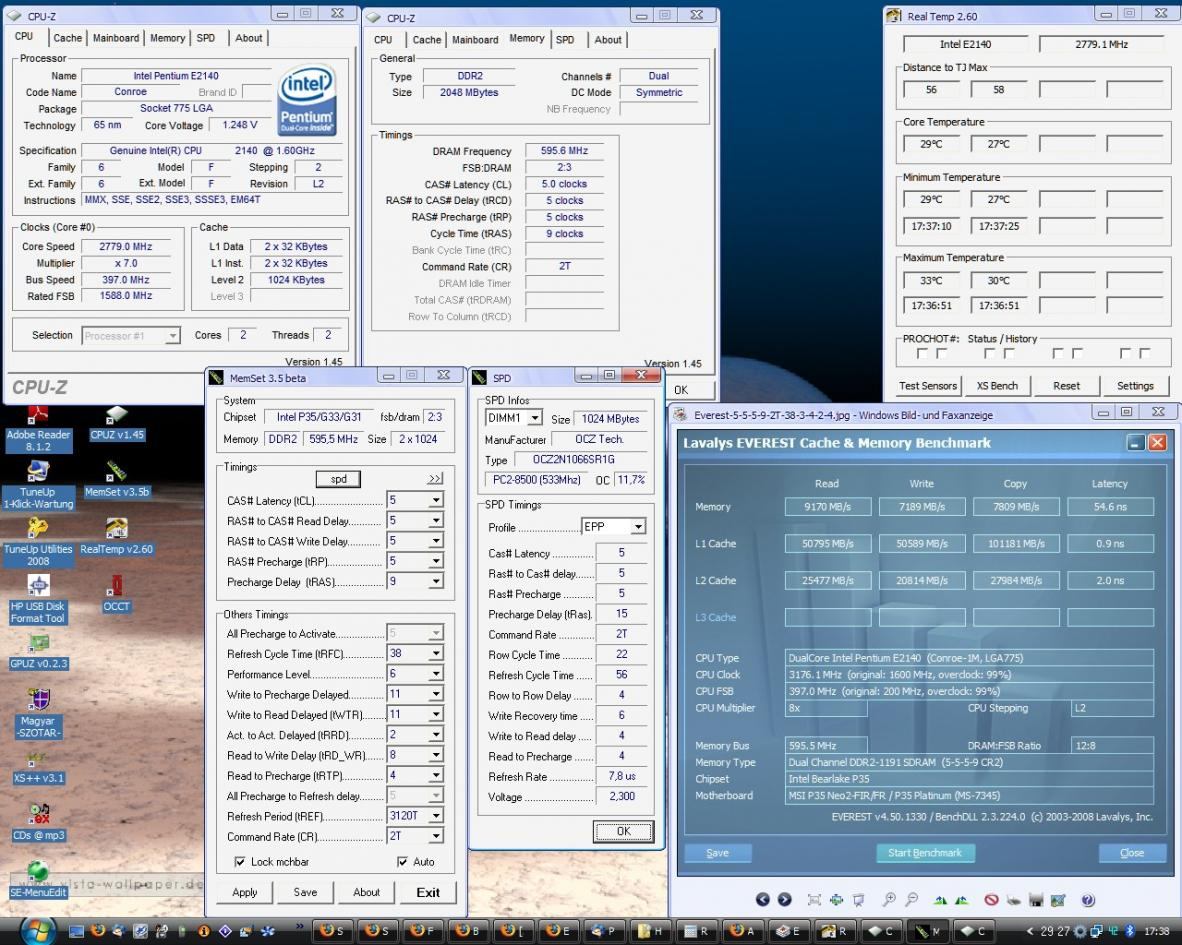Click the taskbar clock showing 17:38
The width and height of the screenshot is (1182, 945).
pyautogui.click(x=1157, y=931)
